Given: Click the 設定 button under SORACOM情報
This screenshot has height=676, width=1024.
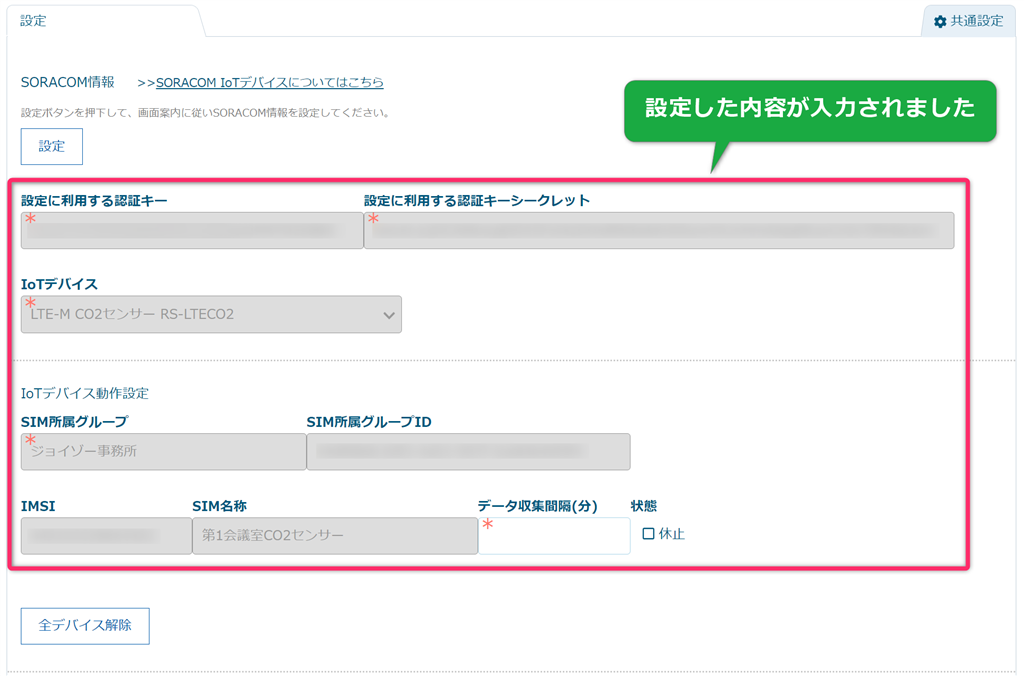Looking at the screenshot, I should pyautogui.click(x=52, y=146).
